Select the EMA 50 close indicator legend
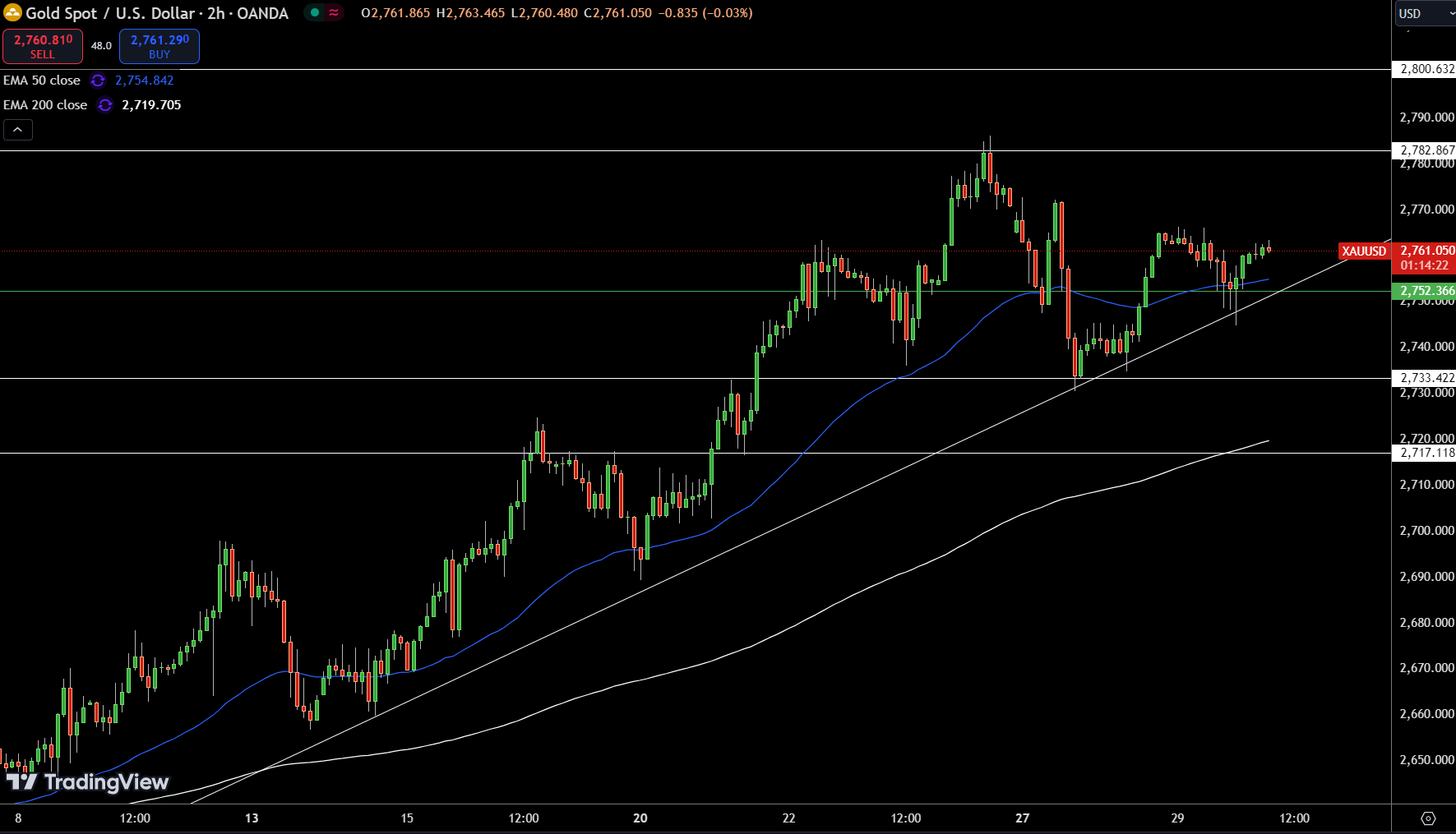The height and width of the screenshot is (834, 1456). [x=42, y=81]
